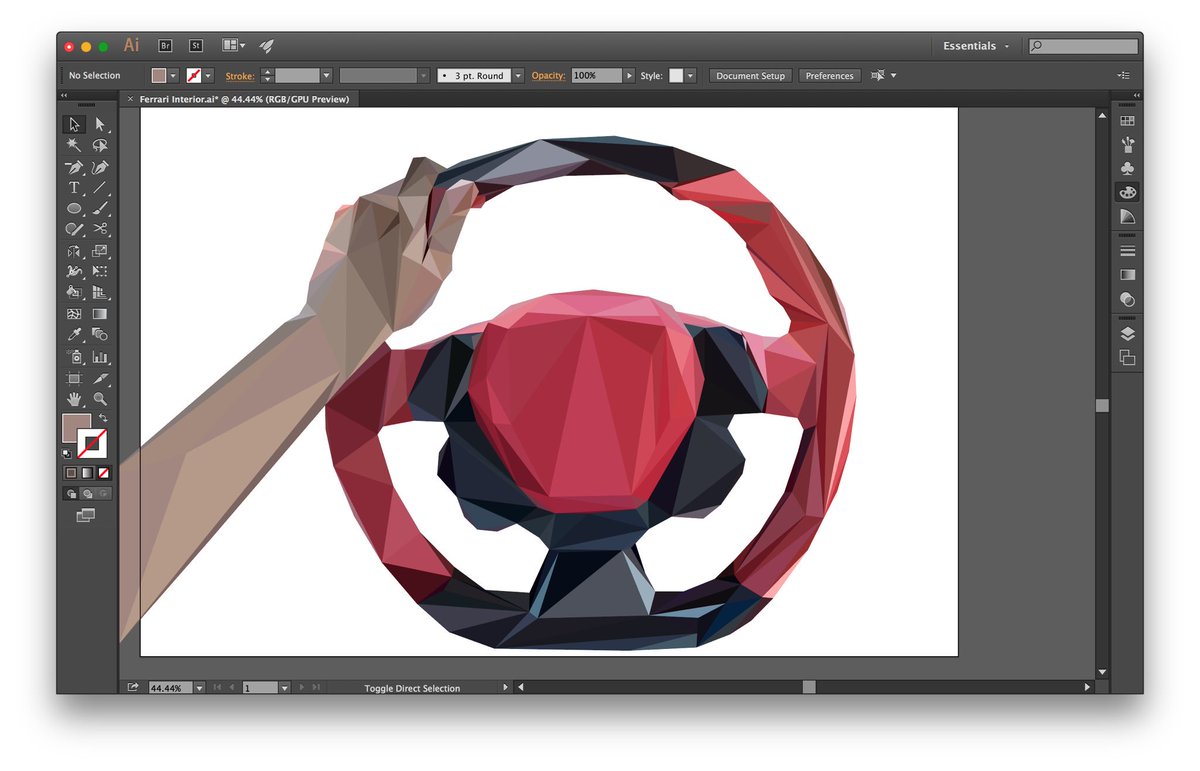
Task: Pick the Paintbrush tool
Action: point(100,208)
